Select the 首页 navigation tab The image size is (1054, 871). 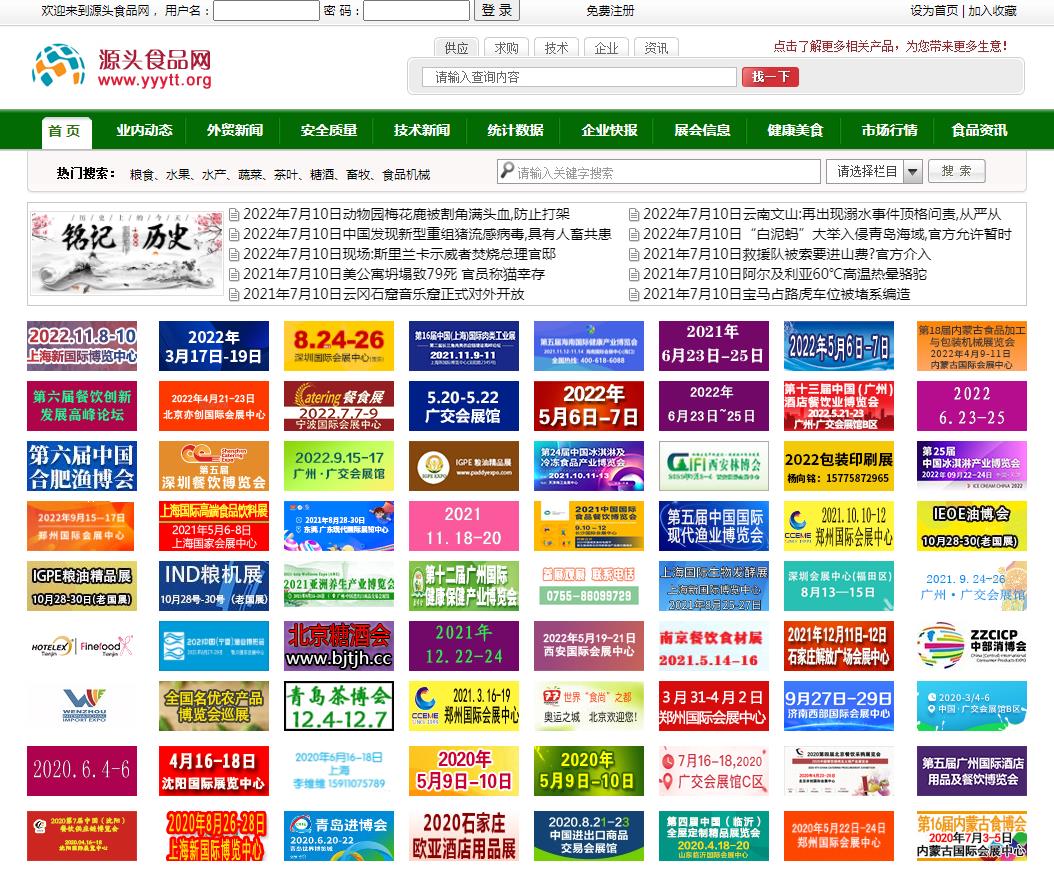[66, 131]
